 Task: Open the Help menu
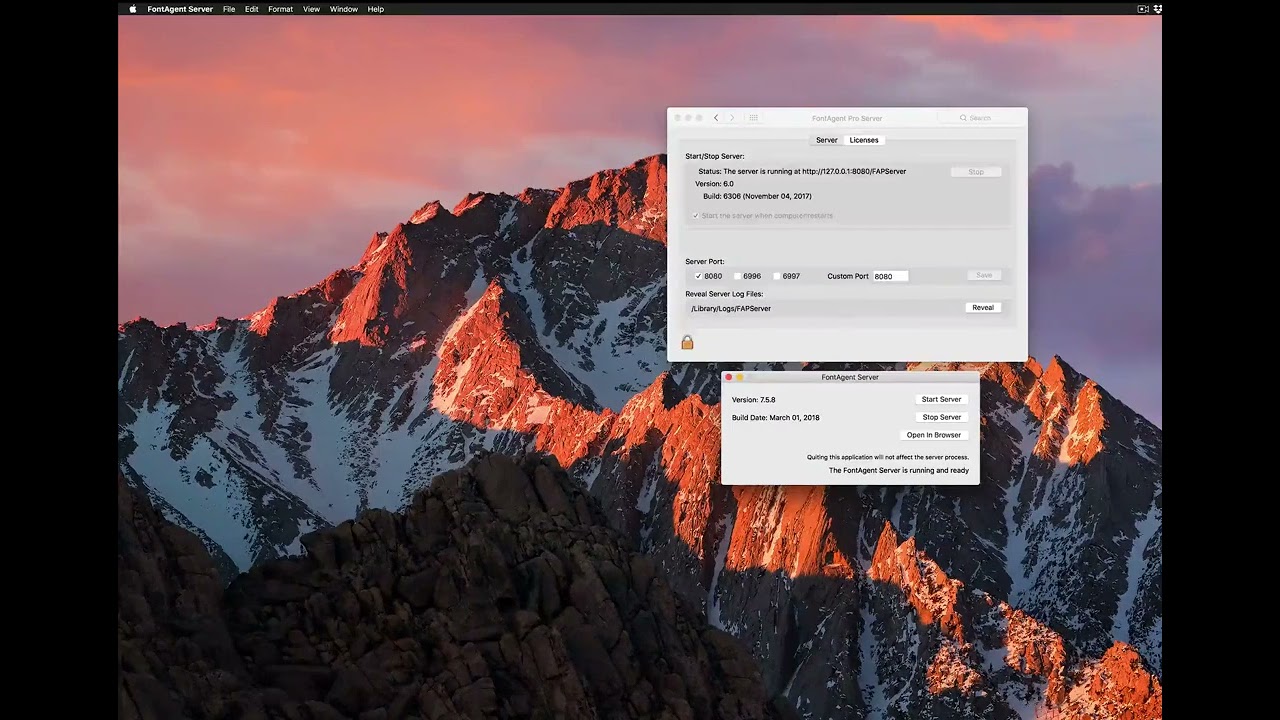pos(376,9)
